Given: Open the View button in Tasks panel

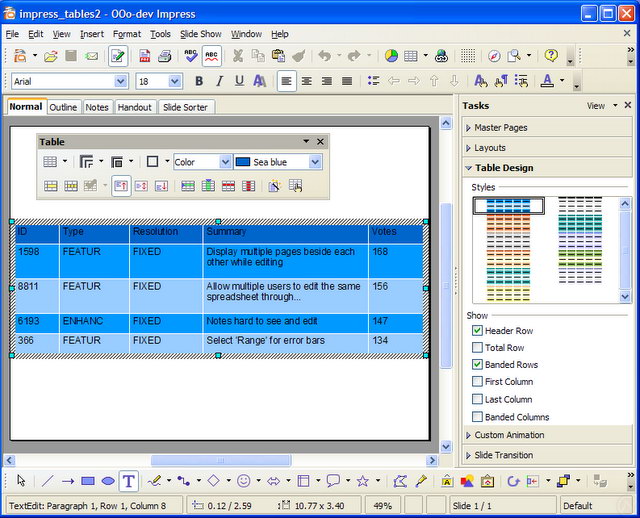Looking at the screenshot, I should 596,106.
